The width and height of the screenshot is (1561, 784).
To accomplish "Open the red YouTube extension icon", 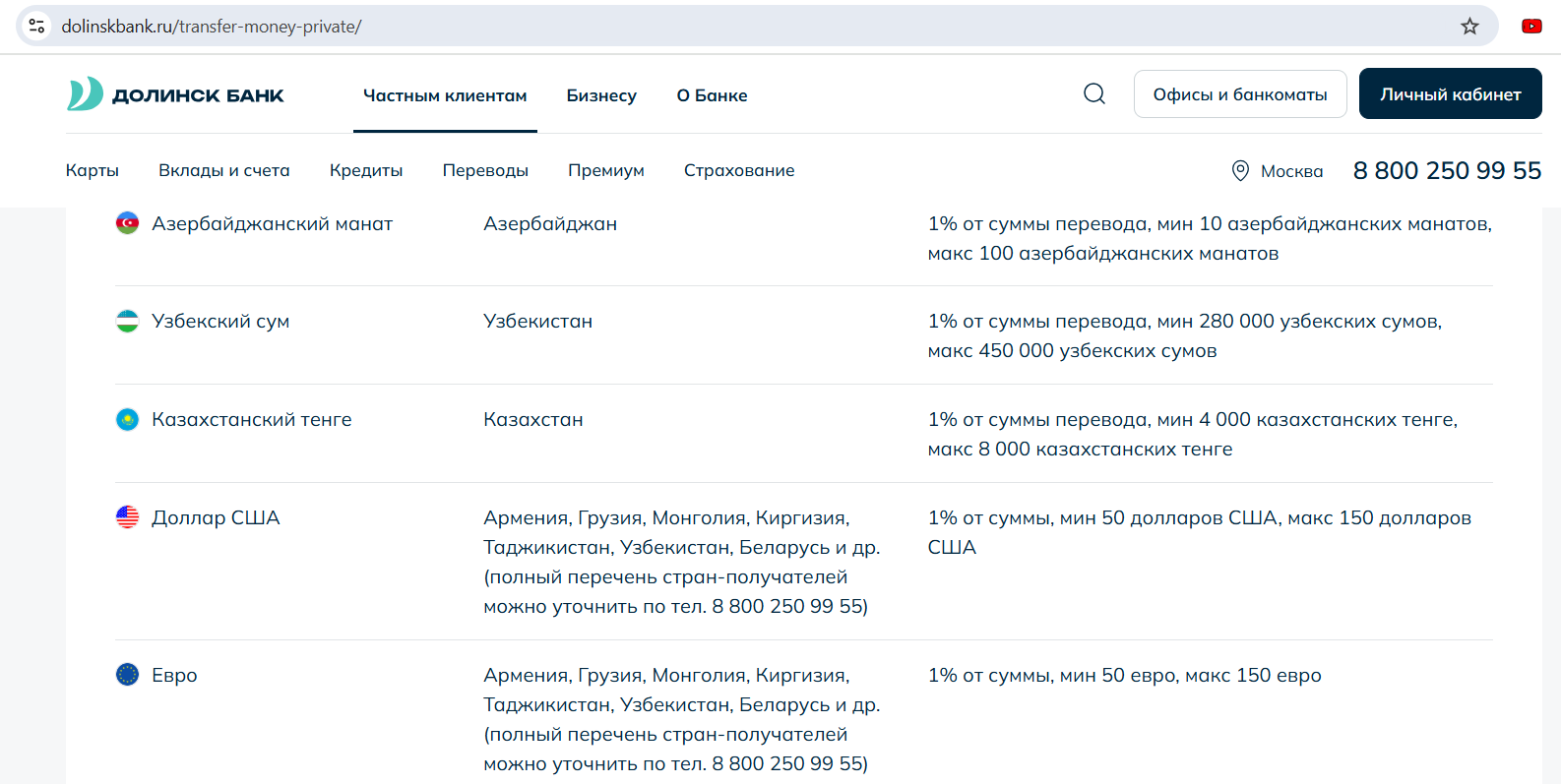I will pyautogui.click(x=1531, y=27).
